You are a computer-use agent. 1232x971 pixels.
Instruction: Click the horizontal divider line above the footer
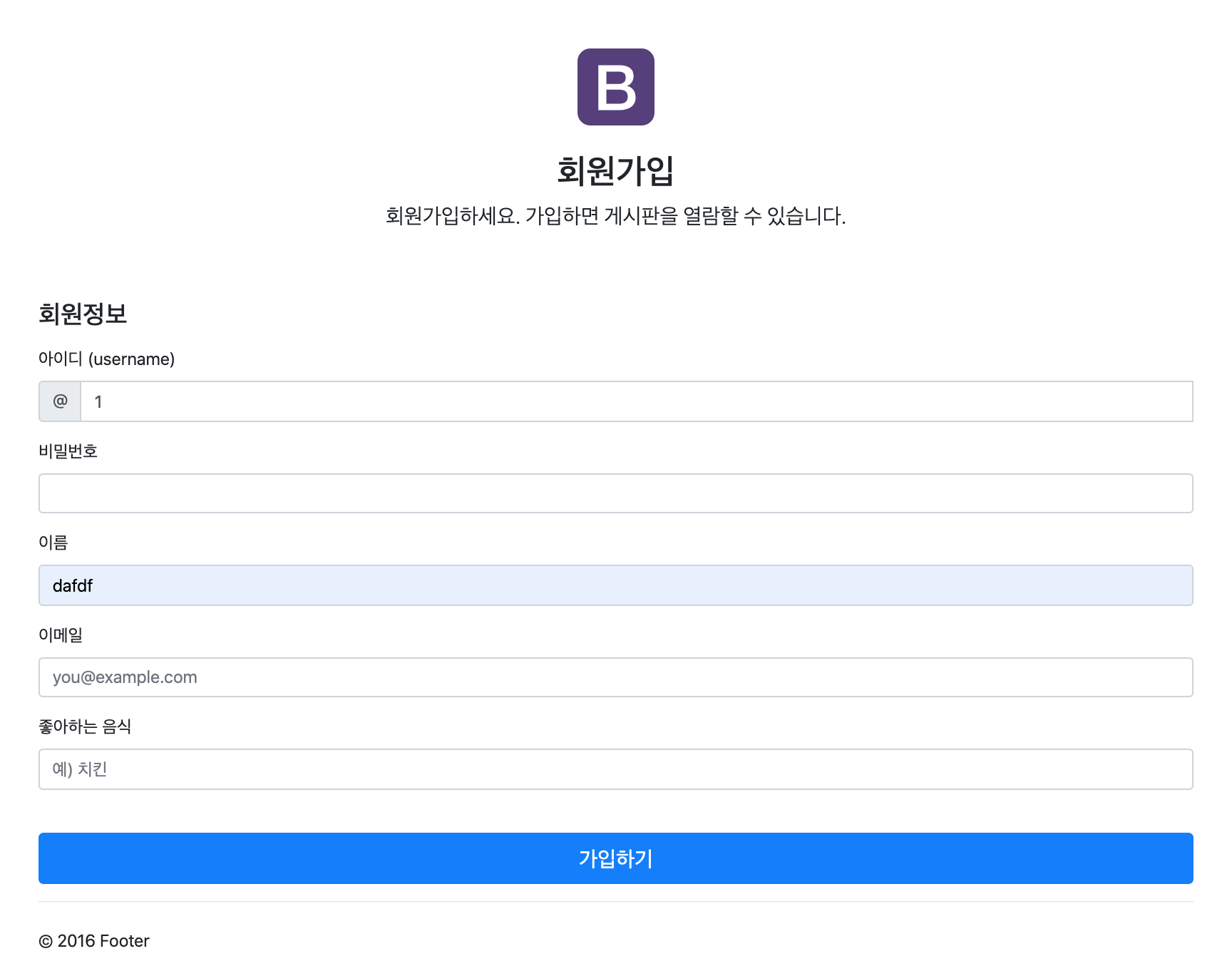coord(615,902)
